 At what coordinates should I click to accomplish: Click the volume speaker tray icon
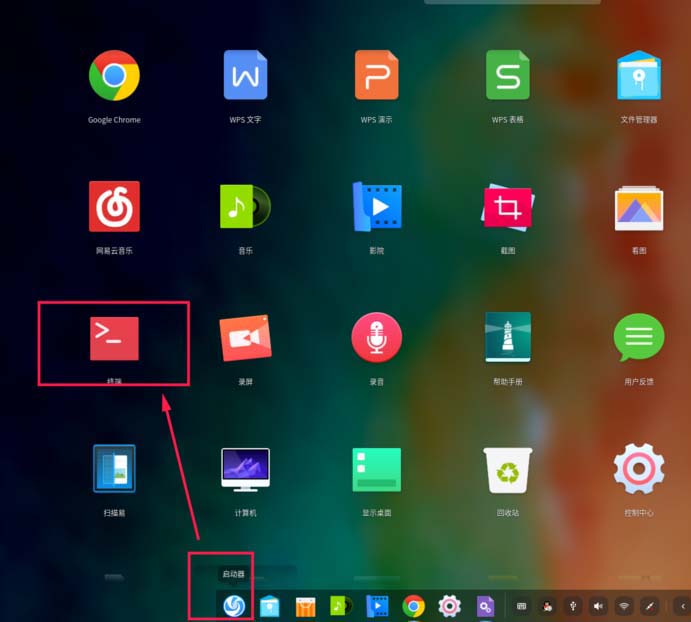pyautogui.click(x=598, y=606)
